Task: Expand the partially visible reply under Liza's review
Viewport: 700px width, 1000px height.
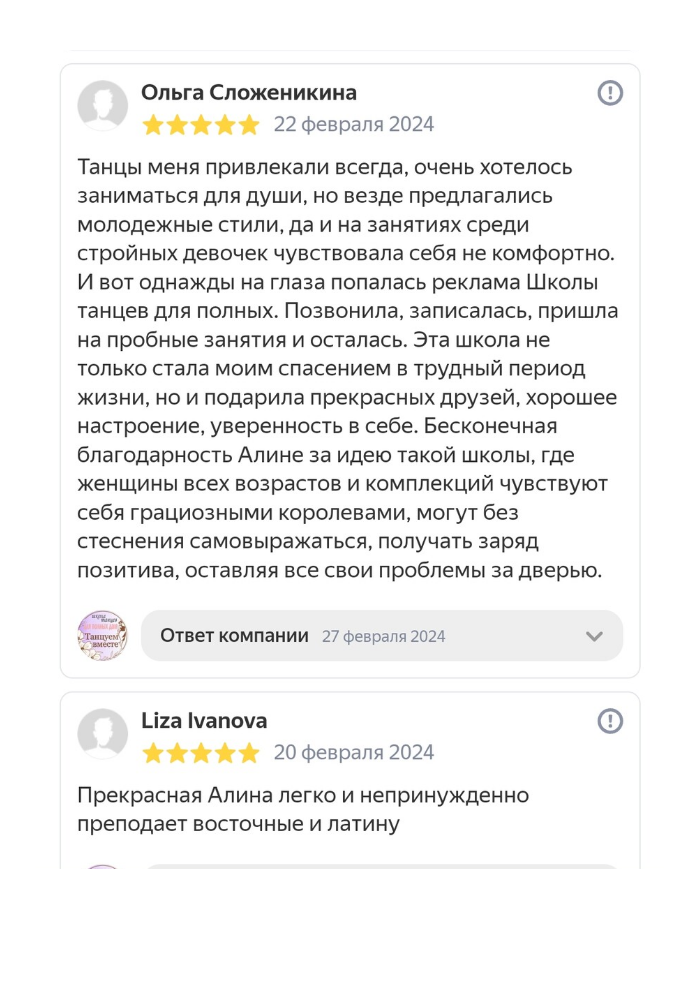Action: coord(382,866)
